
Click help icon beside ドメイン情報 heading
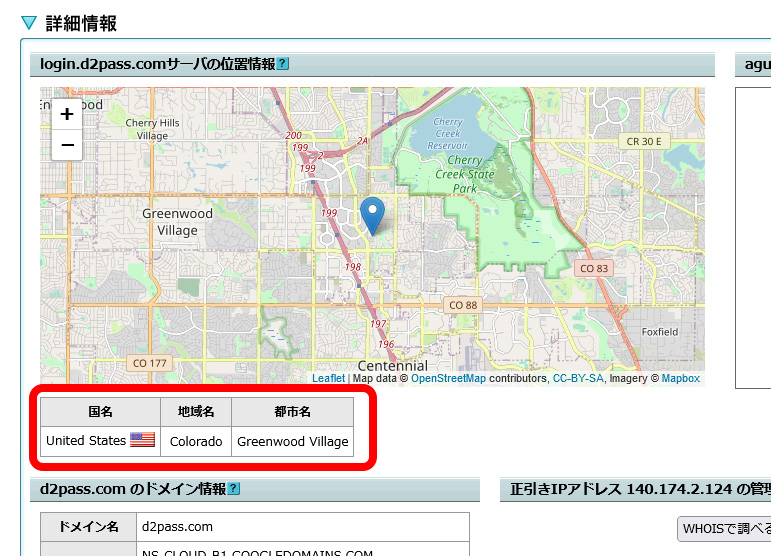tap(233, 489)
